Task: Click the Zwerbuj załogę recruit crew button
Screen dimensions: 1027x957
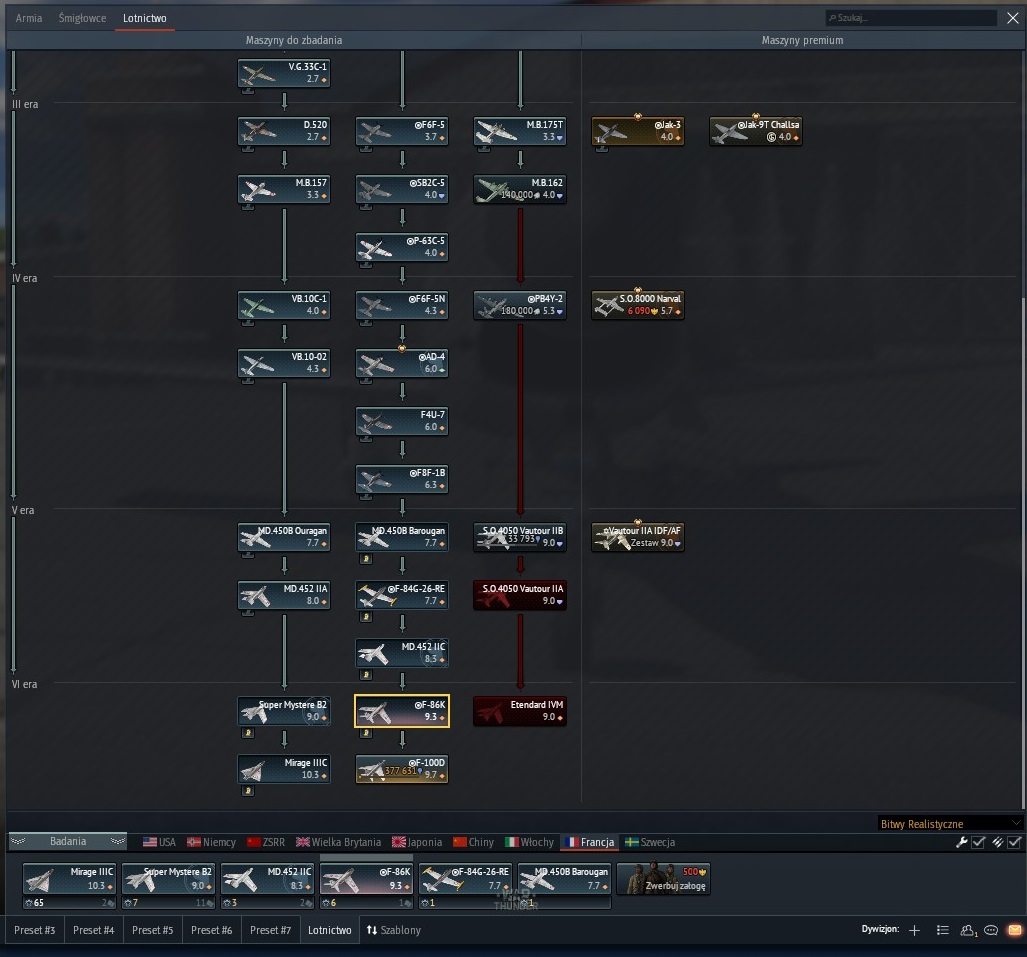Action: pos(663,878)
